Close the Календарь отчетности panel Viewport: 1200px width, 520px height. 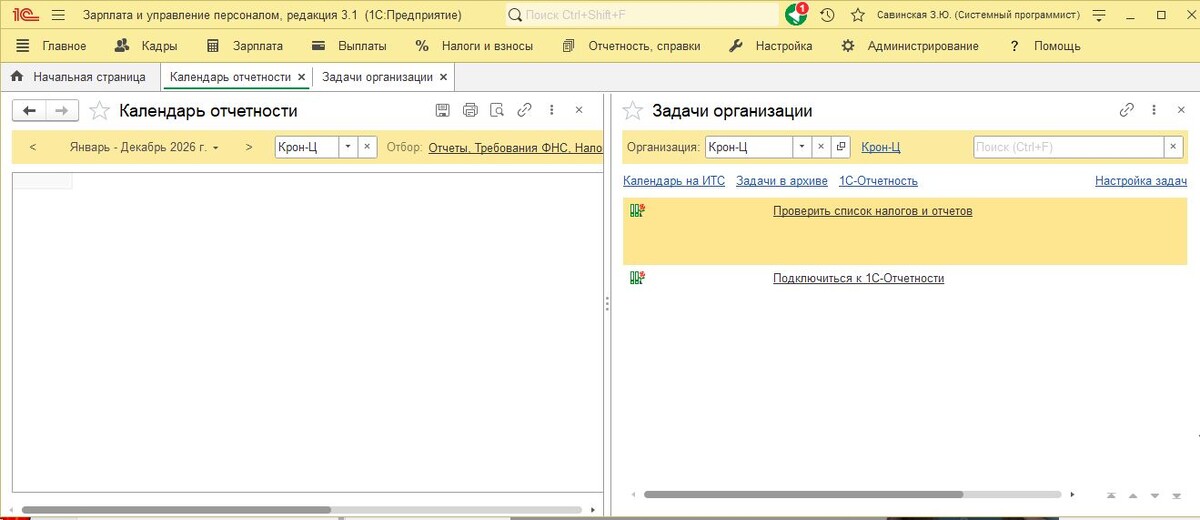tap(578, 111)
